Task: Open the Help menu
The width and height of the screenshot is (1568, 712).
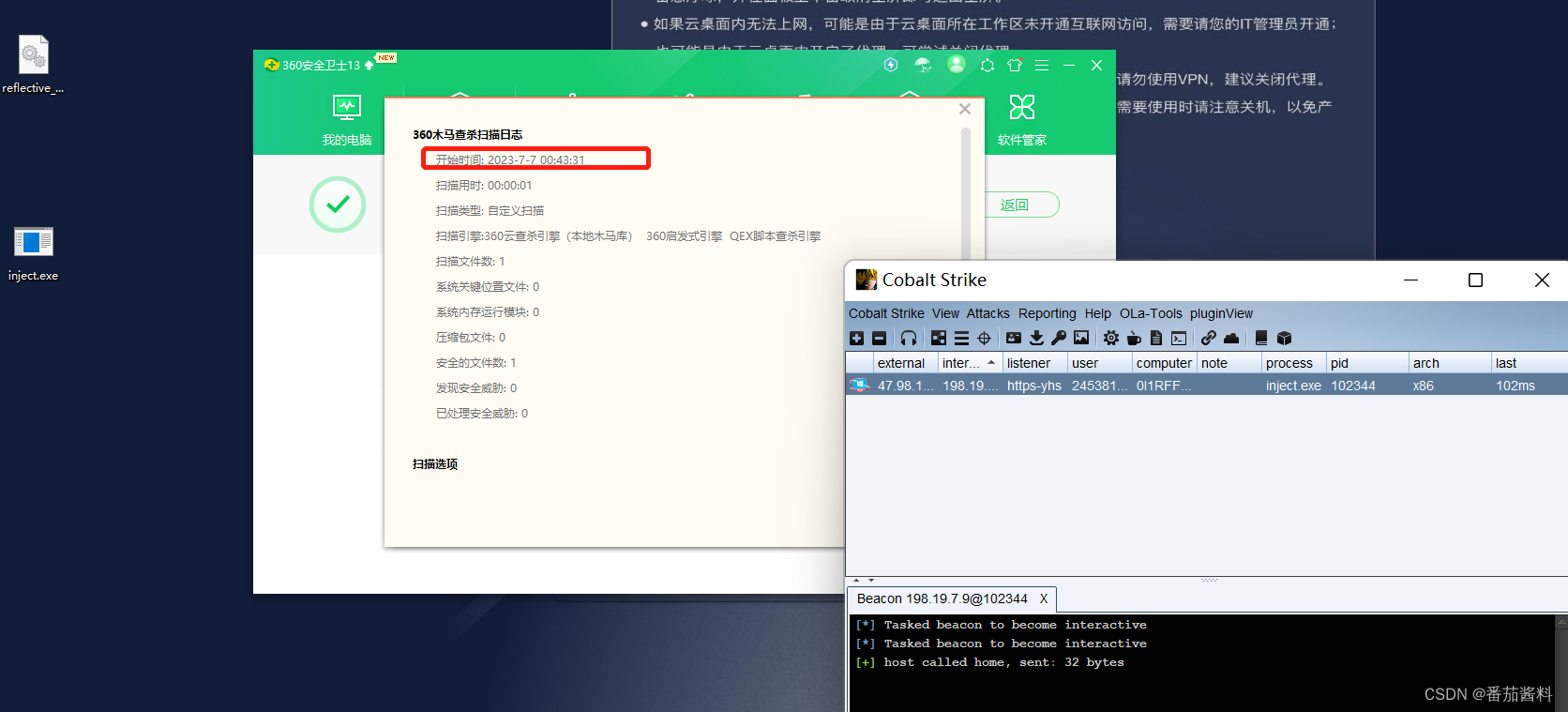Action: (x=1098, y=313)
